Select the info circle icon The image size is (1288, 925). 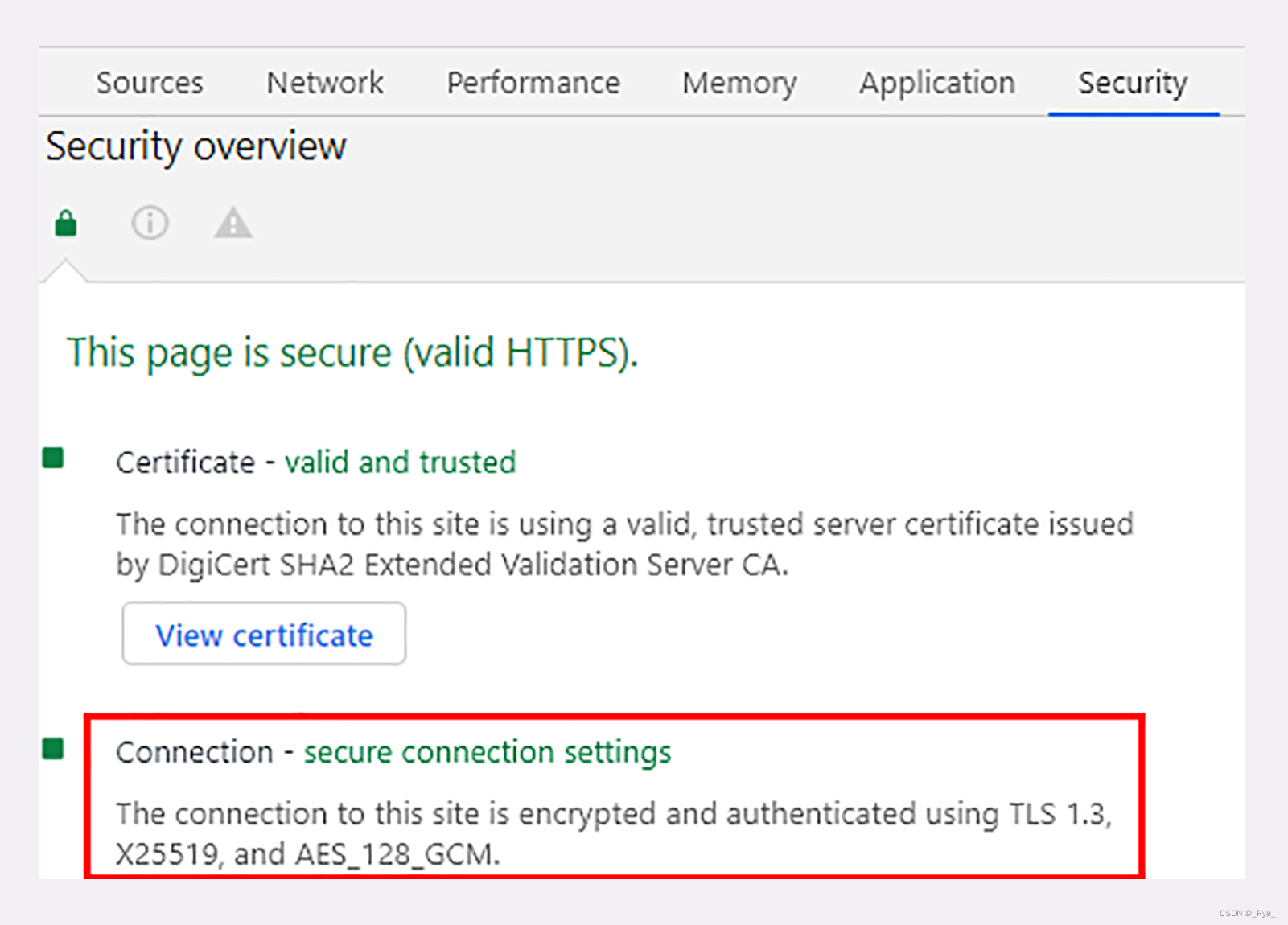[150, 223]
